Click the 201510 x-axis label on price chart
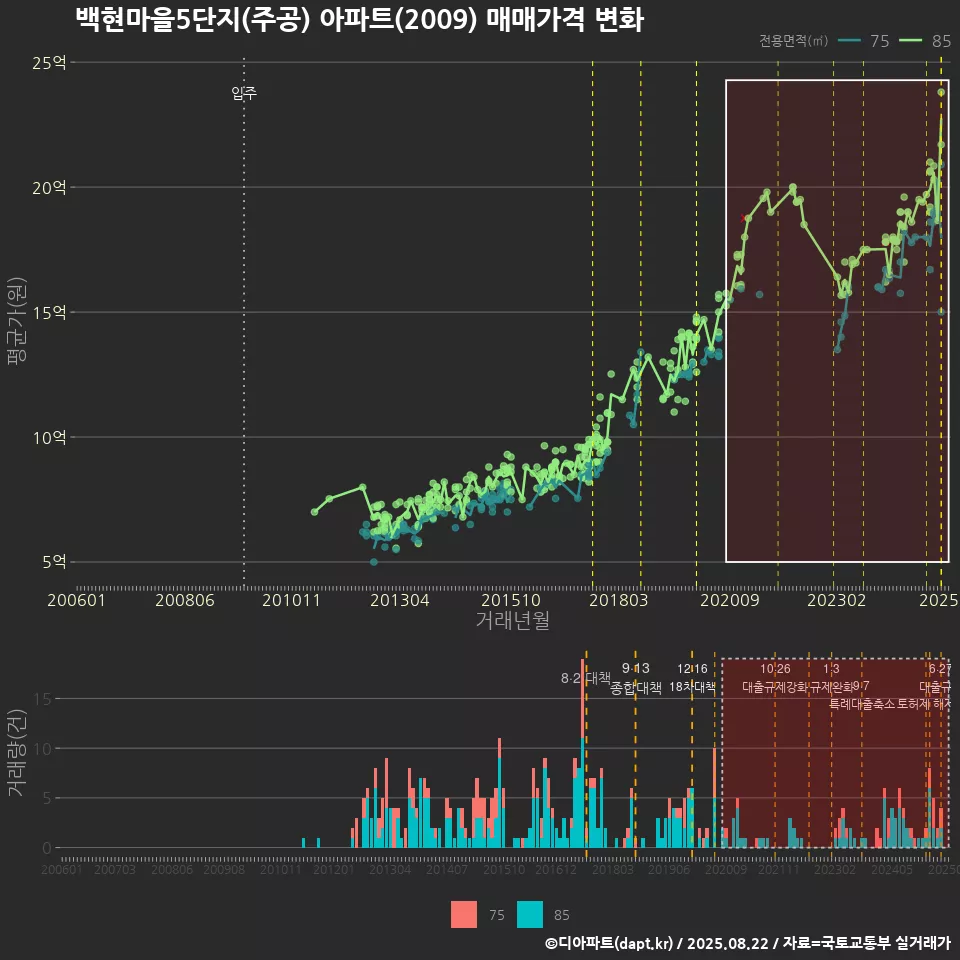 coord(511,600)
